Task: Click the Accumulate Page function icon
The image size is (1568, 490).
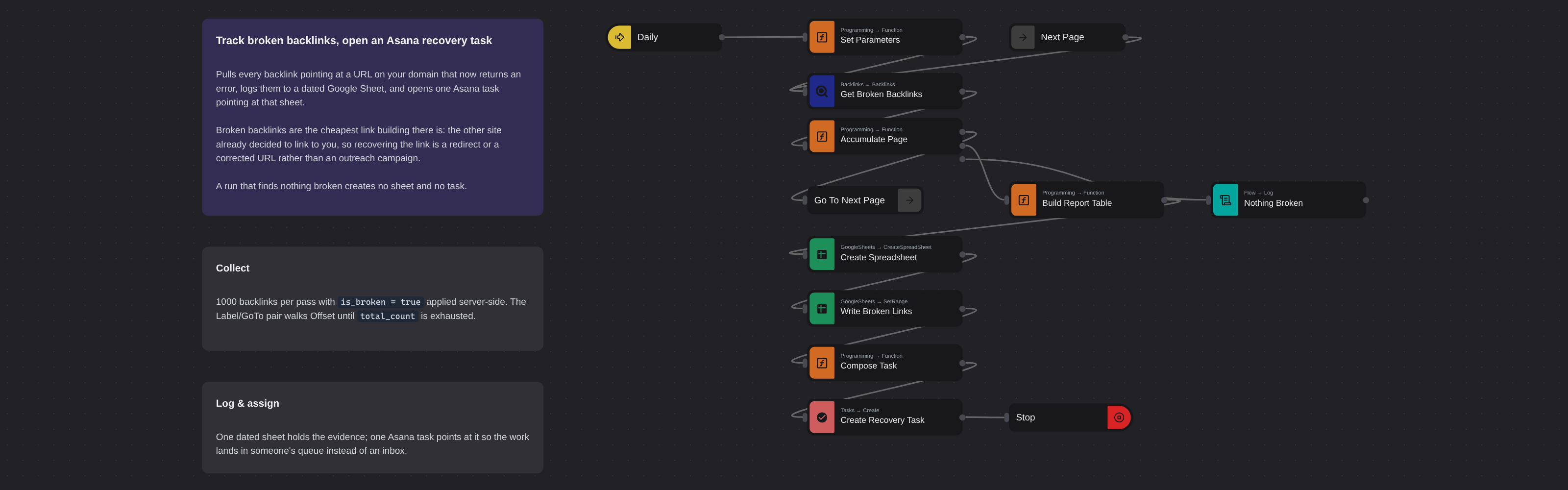Action: (x=822, y=136)
